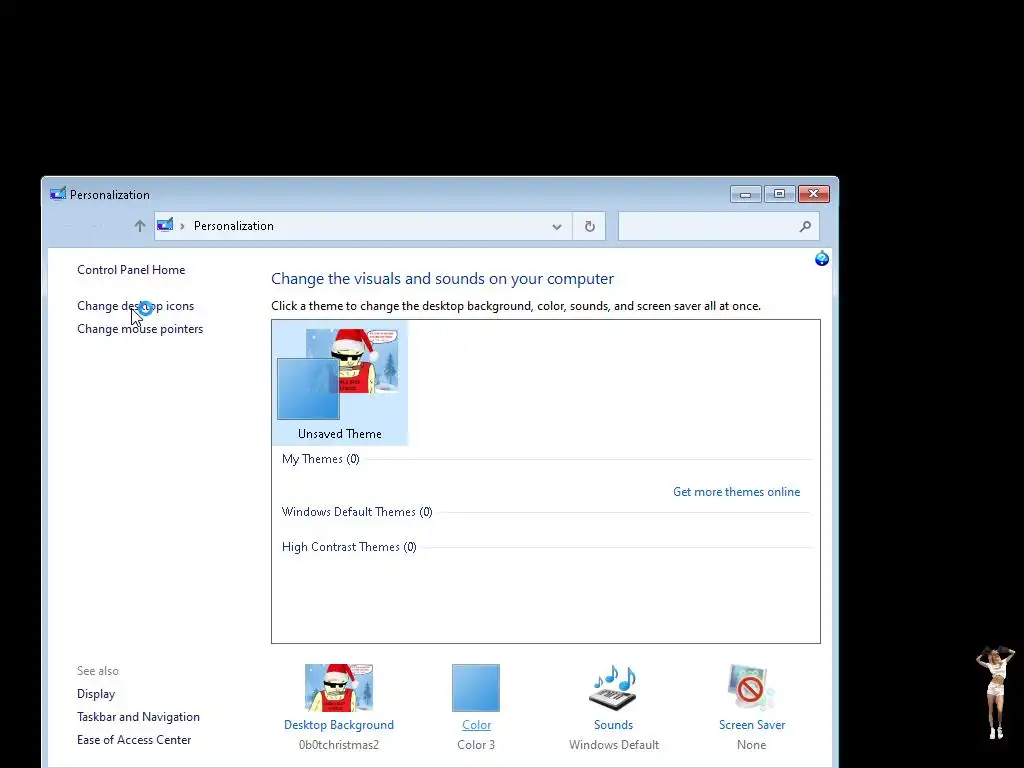Close the Personalization window
The width and height of the screenshot is (1024, 768).
(x=813, y=194)
